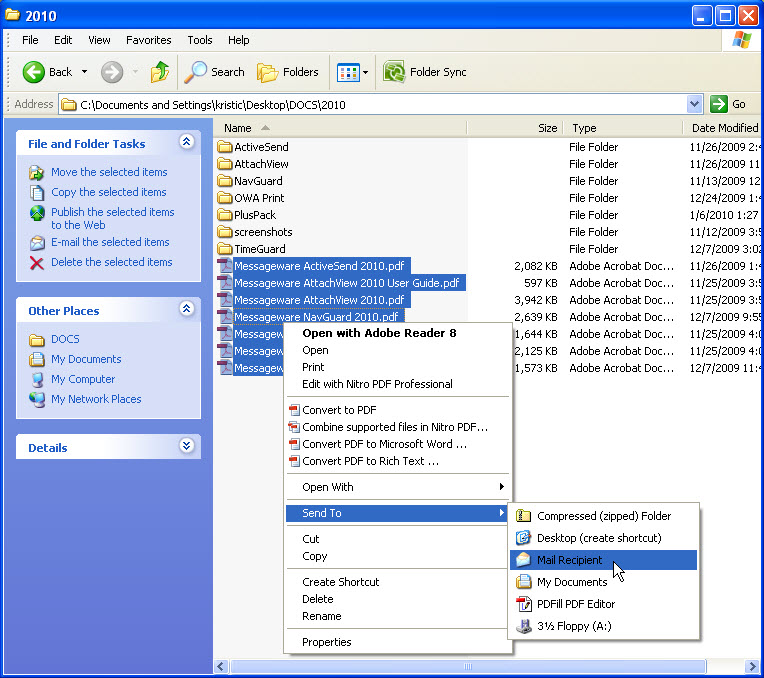Open the Views icon button

pos(348,73)
